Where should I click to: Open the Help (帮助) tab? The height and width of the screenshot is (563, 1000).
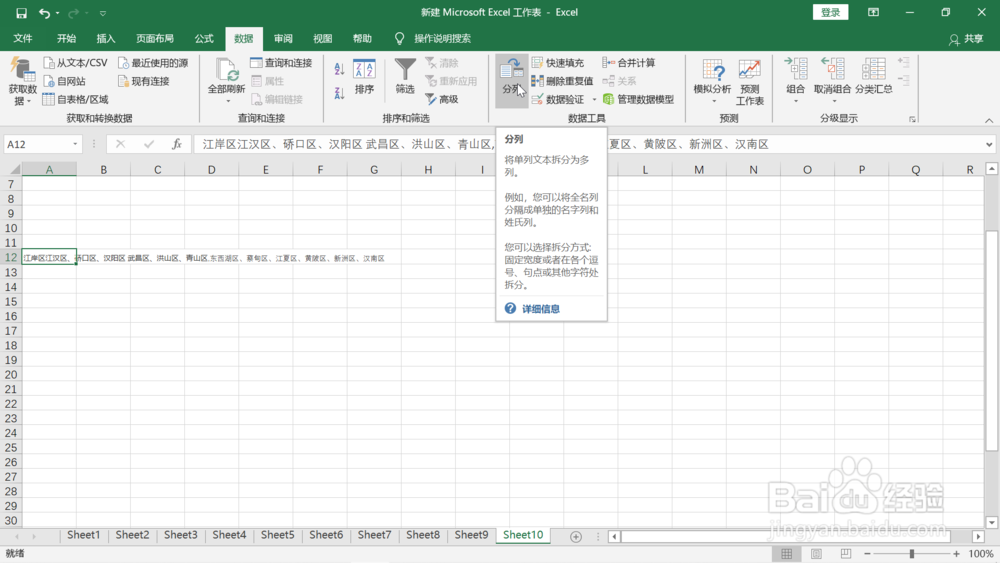click(x=362, y=38)
